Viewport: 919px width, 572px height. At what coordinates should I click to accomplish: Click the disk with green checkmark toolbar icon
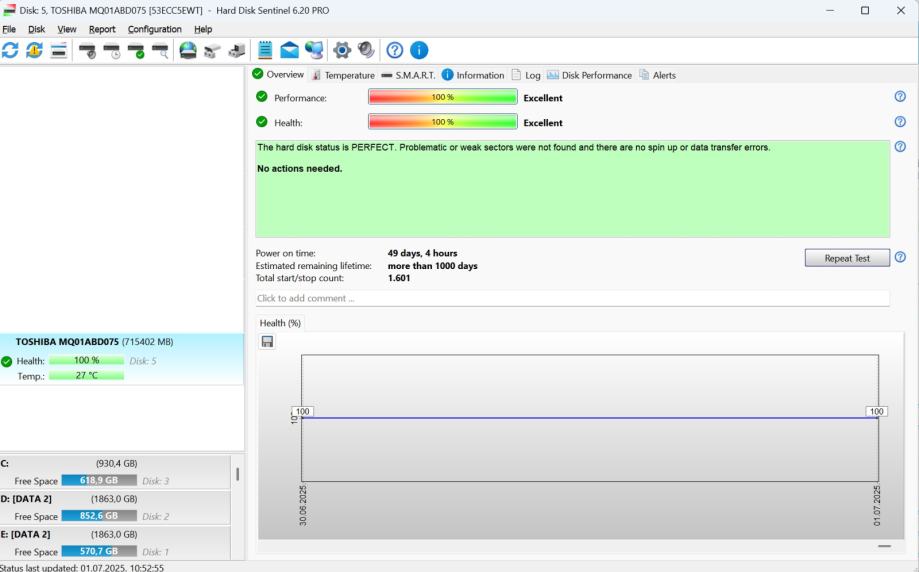[x=135, y=51]
